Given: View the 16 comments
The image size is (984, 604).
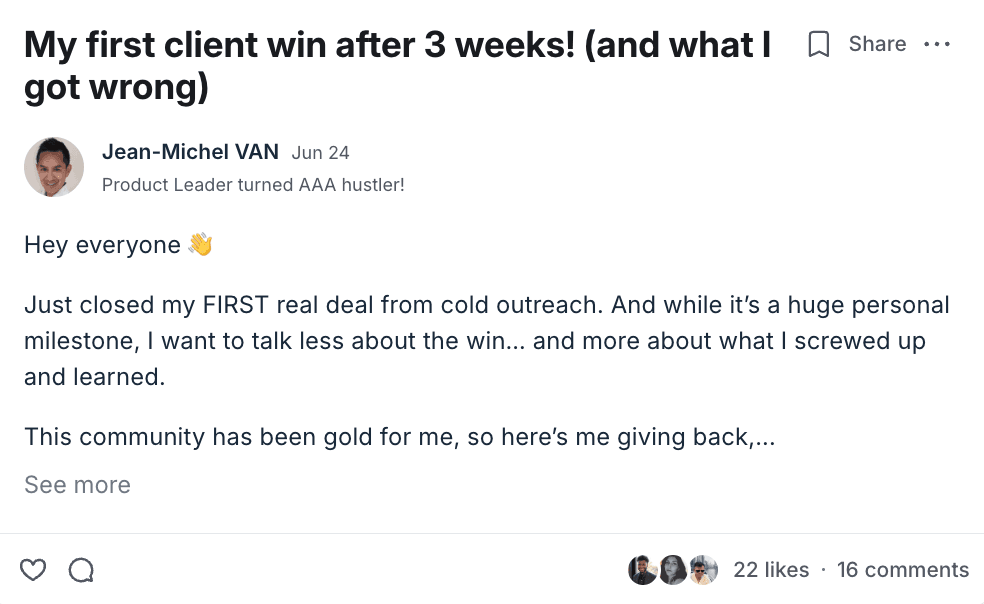Looking at the screenshot, I should point(902,570).
